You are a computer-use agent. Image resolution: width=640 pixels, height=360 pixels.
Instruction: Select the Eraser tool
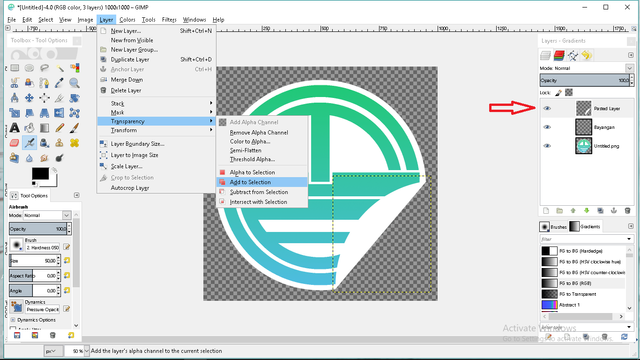coord(15,143)
